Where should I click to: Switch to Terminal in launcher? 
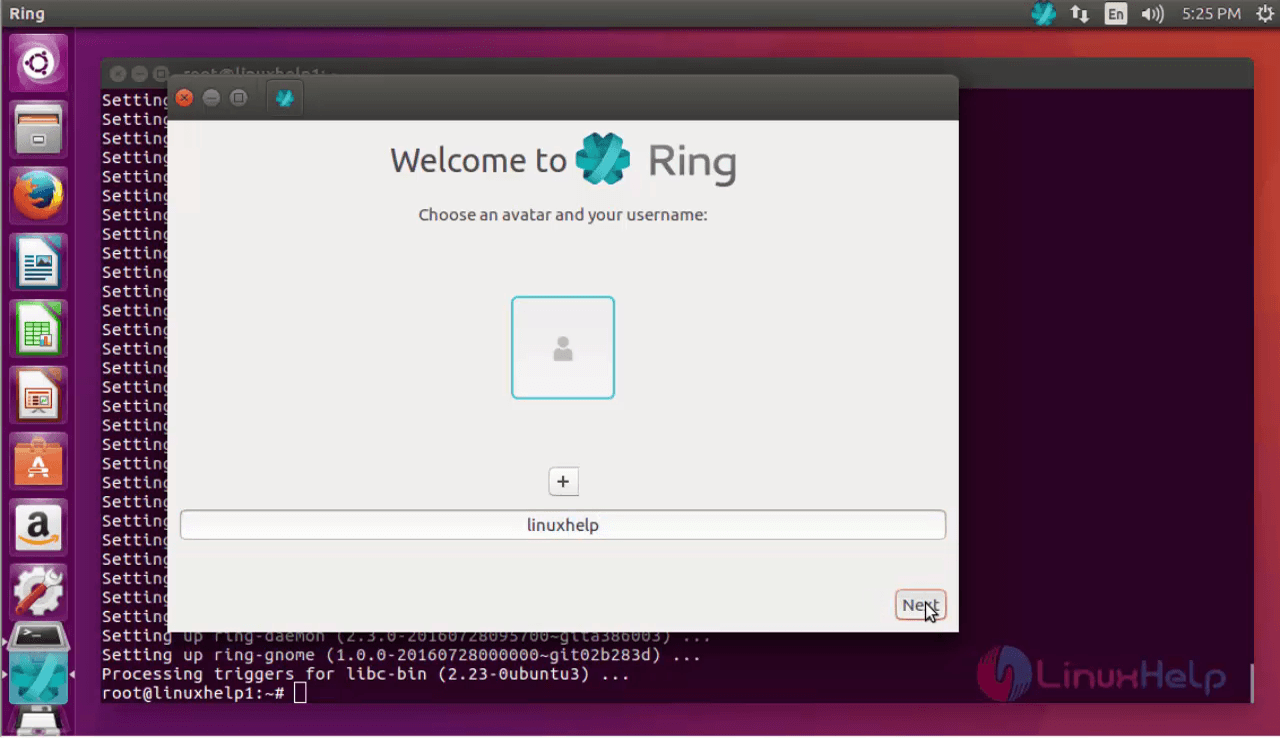pos(39,637)
